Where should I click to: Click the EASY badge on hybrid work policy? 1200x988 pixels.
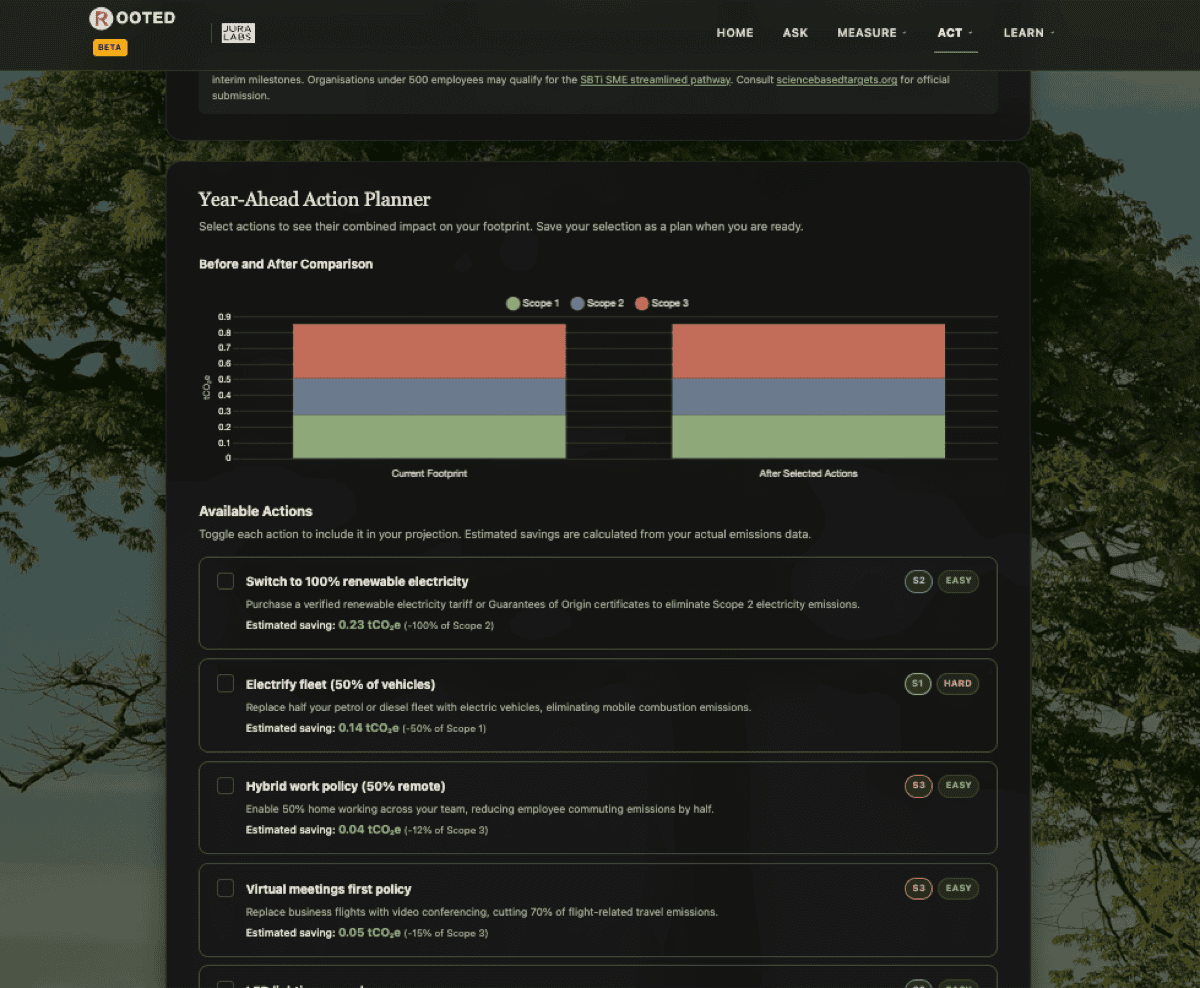pos(958,786)
